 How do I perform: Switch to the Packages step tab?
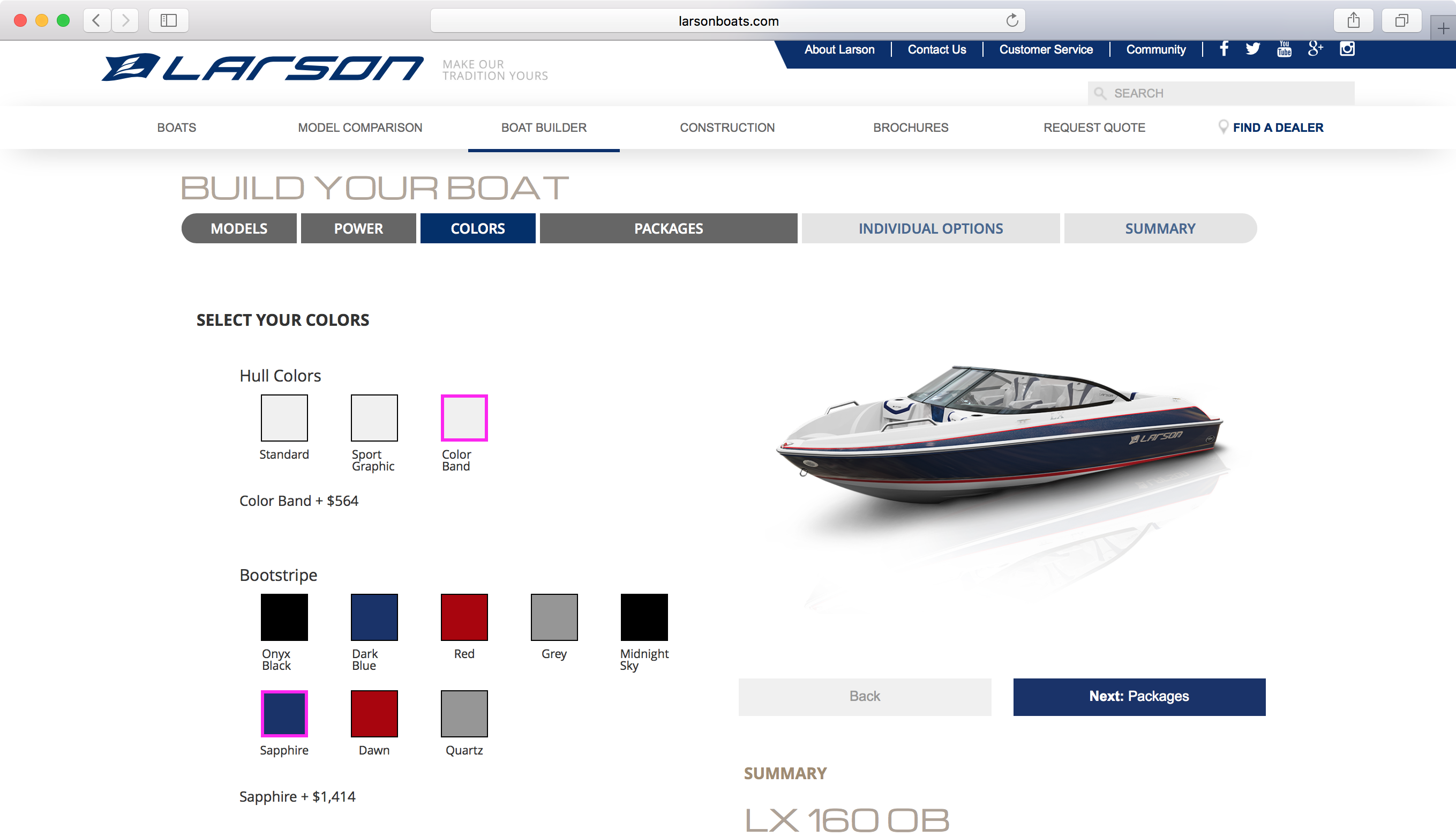pyautogui.click(x=669, y=228)
